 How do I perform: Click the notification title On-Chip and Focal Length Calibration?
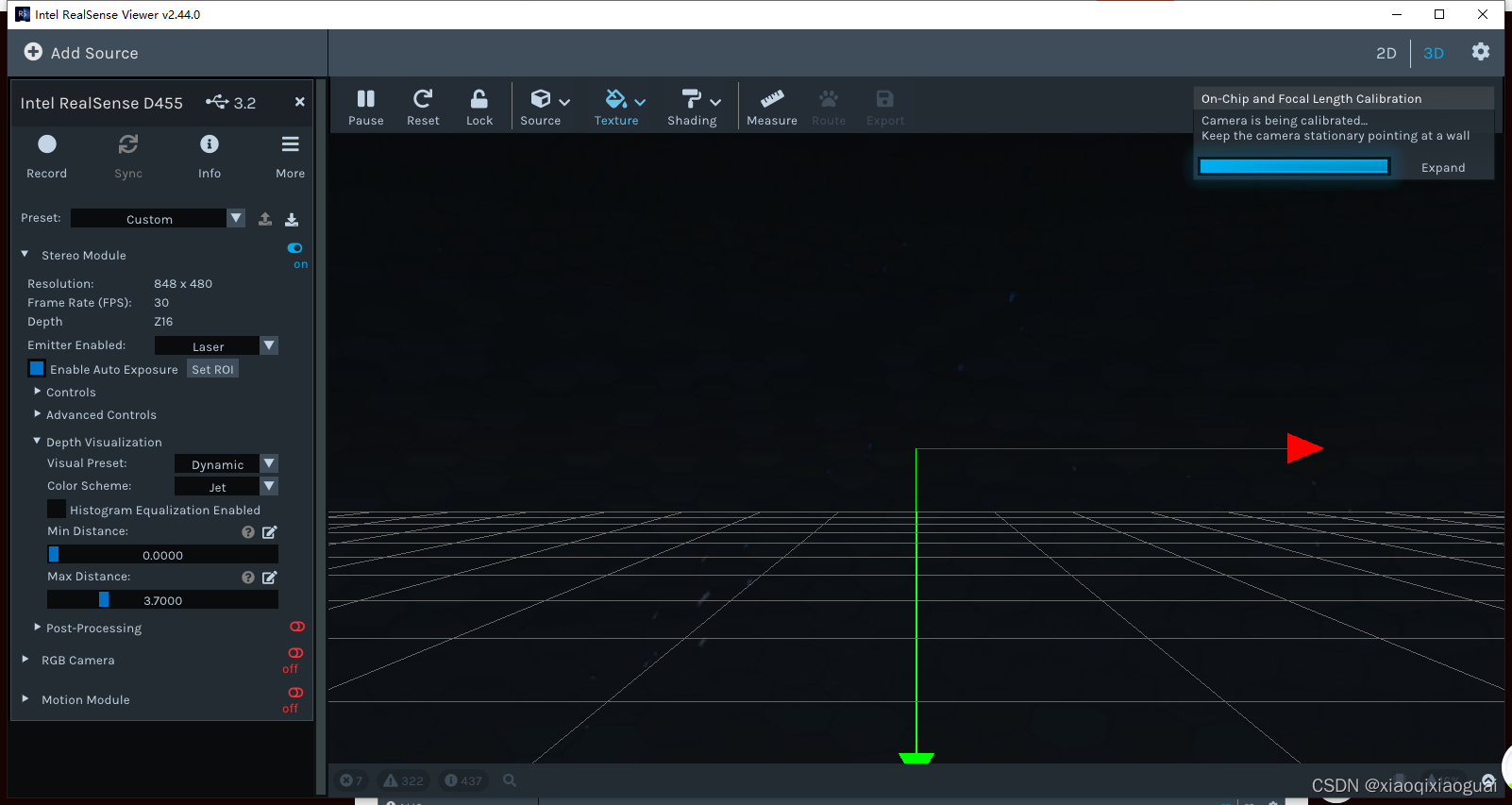click(1311, 98)
